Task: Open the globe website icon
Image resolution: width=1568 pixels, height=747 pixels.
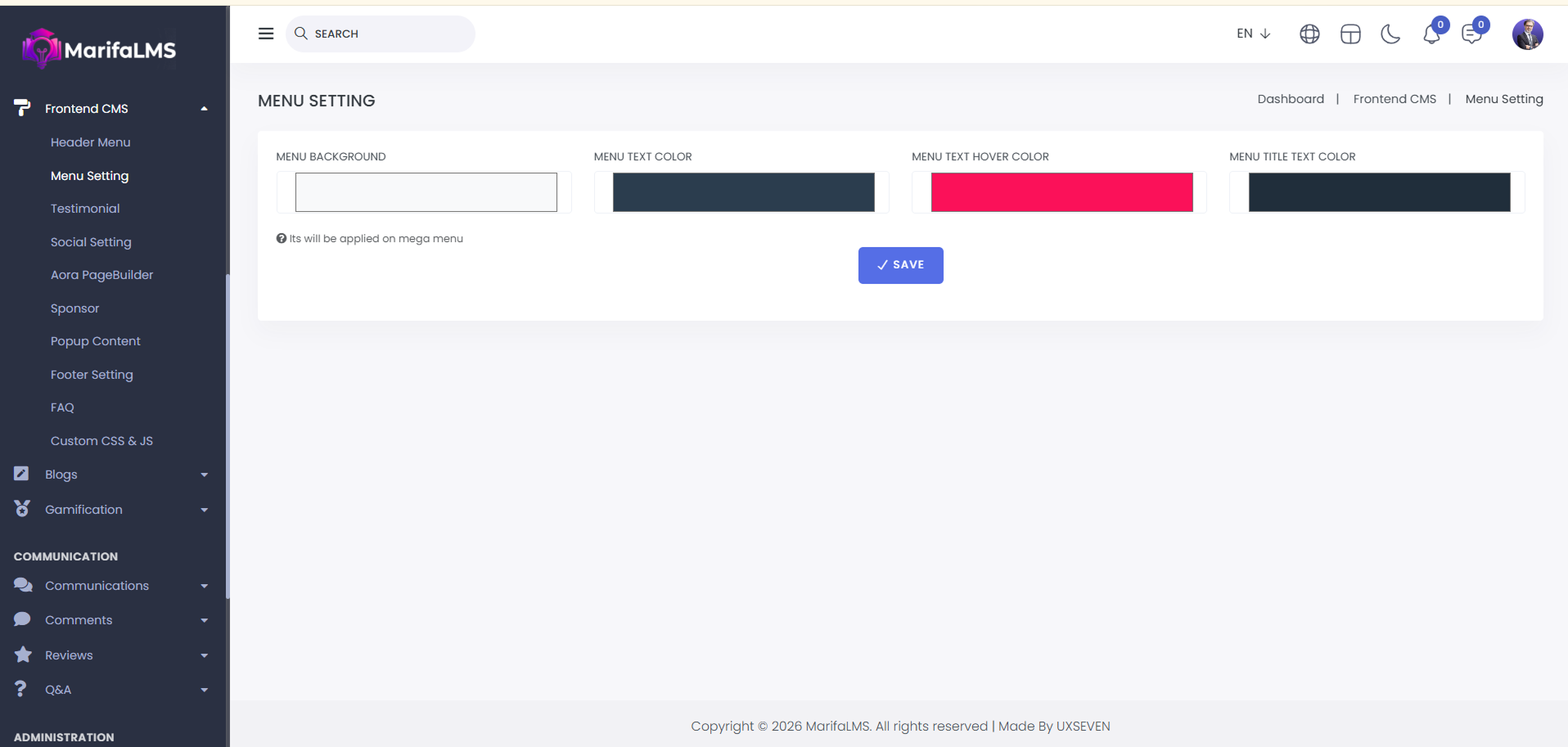Action: point(1309,34)
